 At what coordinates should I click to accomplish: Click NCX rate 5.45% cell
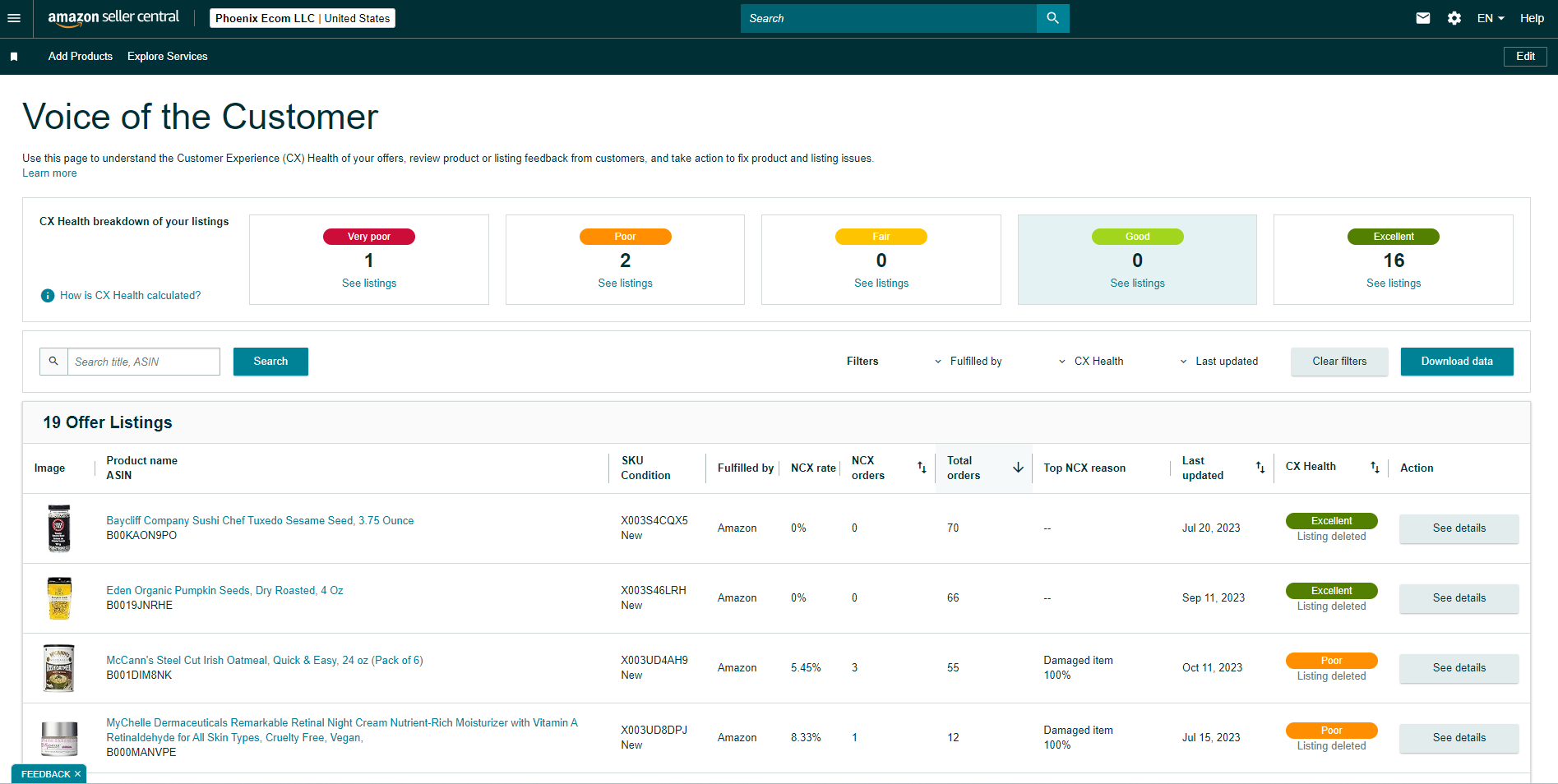pyautogui.click(x=806, y=668)
